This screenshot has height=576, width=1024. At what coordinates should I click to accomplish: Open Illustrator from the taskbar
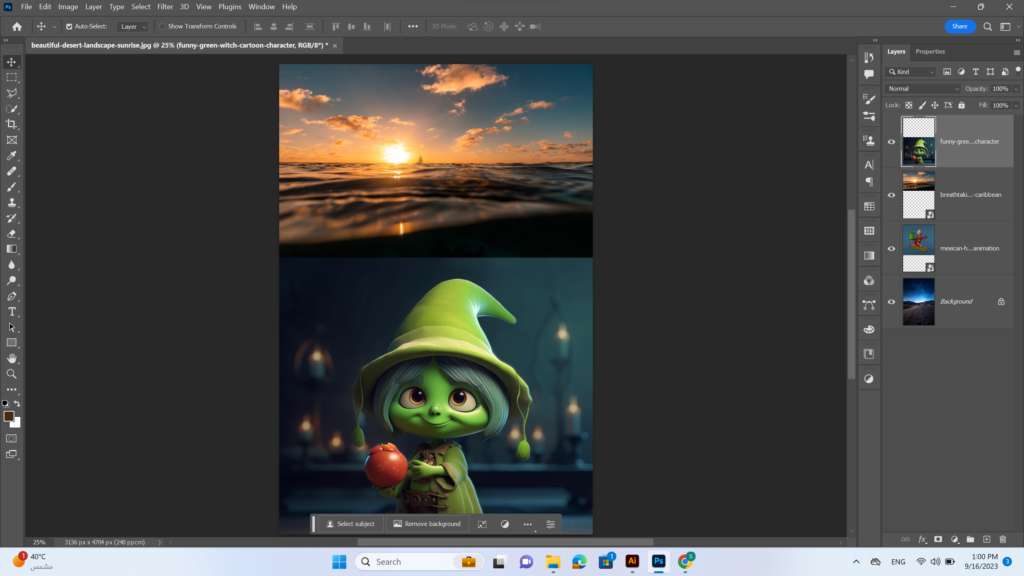[632, 561]
